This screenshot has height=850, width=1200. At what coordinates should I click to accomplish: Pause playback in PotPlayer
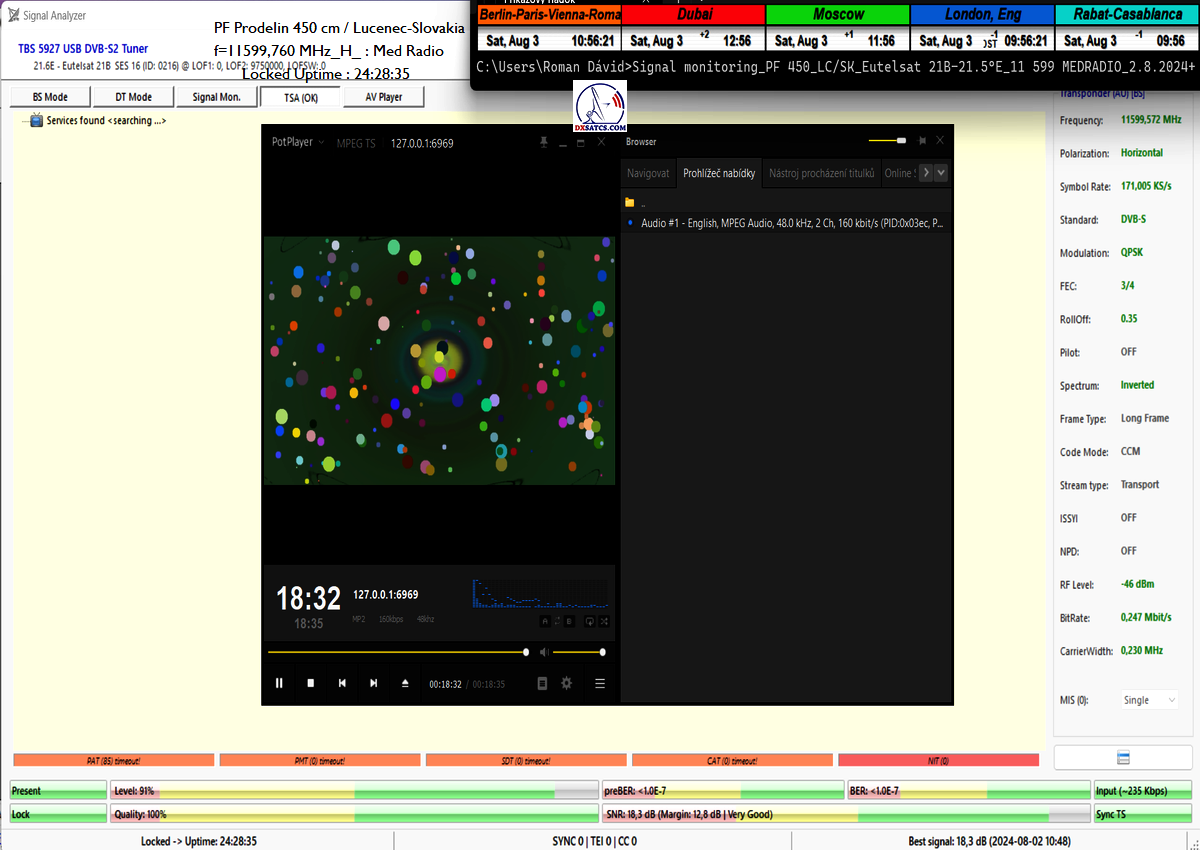279,683
